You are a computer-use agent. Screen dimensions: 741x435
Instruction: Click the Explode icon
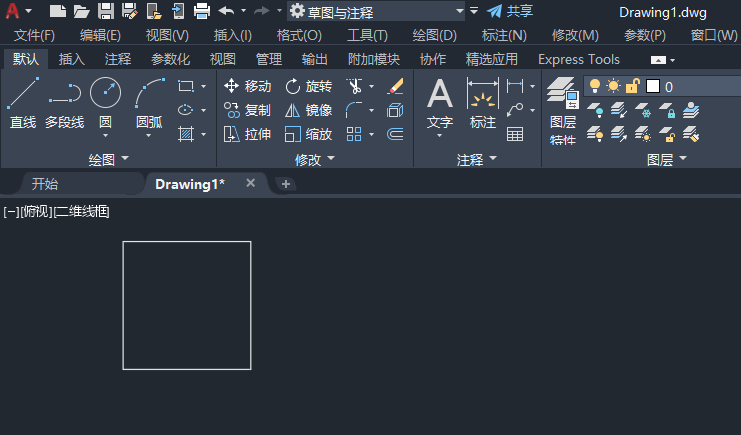pyautogui.click(x=395, y=110)
